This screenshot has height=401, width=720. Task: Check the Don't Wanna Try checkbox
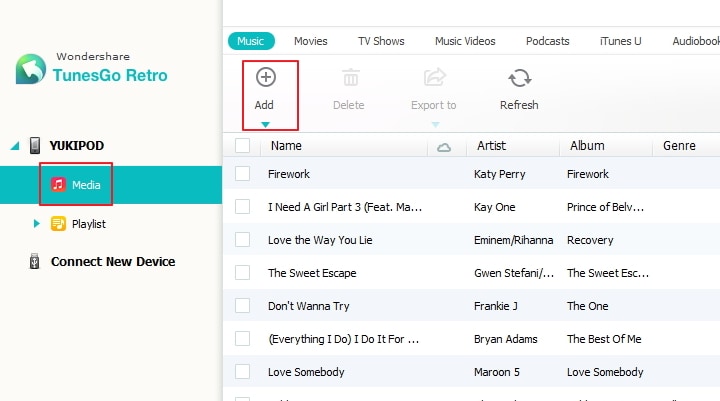coord(242,306)
